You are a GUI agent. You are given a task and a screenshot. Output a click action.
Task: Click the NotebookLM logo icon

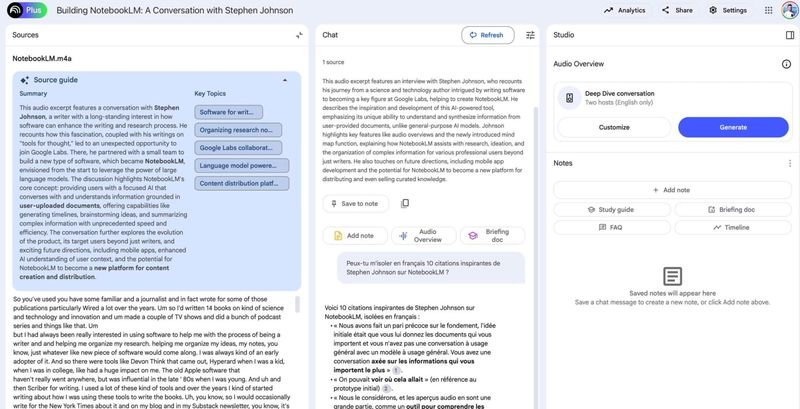point(15,10)
